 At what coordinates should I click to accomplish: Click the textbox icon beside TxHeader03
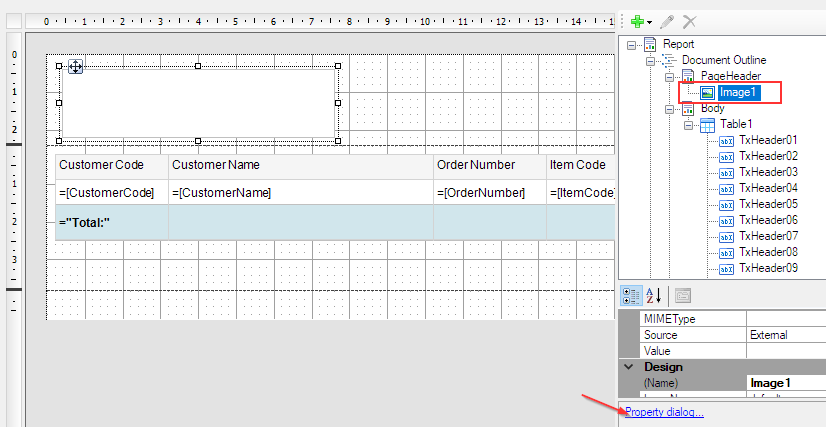click(726, 173)
